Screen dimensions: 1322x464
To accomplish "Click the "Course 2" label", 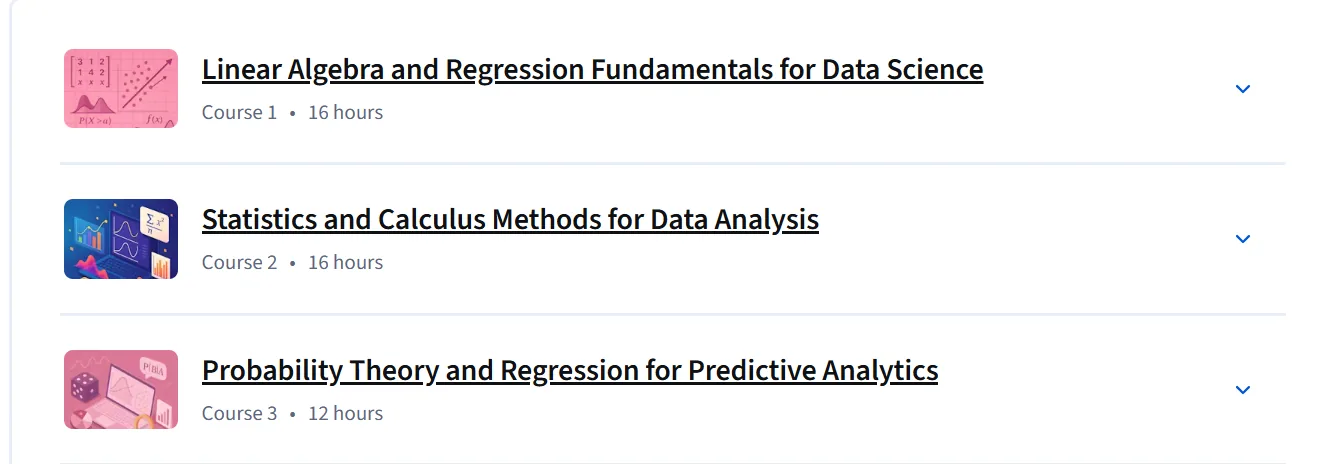I will (x=239, y=262).
